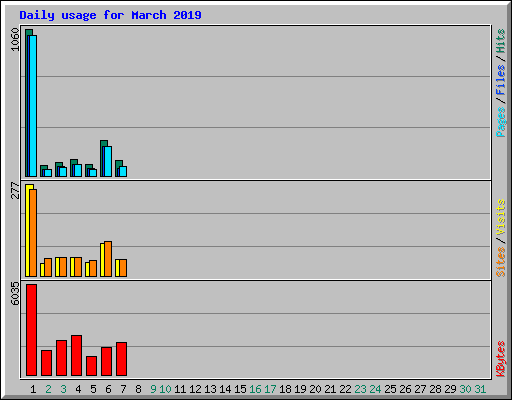Click day label 8 on the axis
The image size is (512, 400).
[138, 389]
